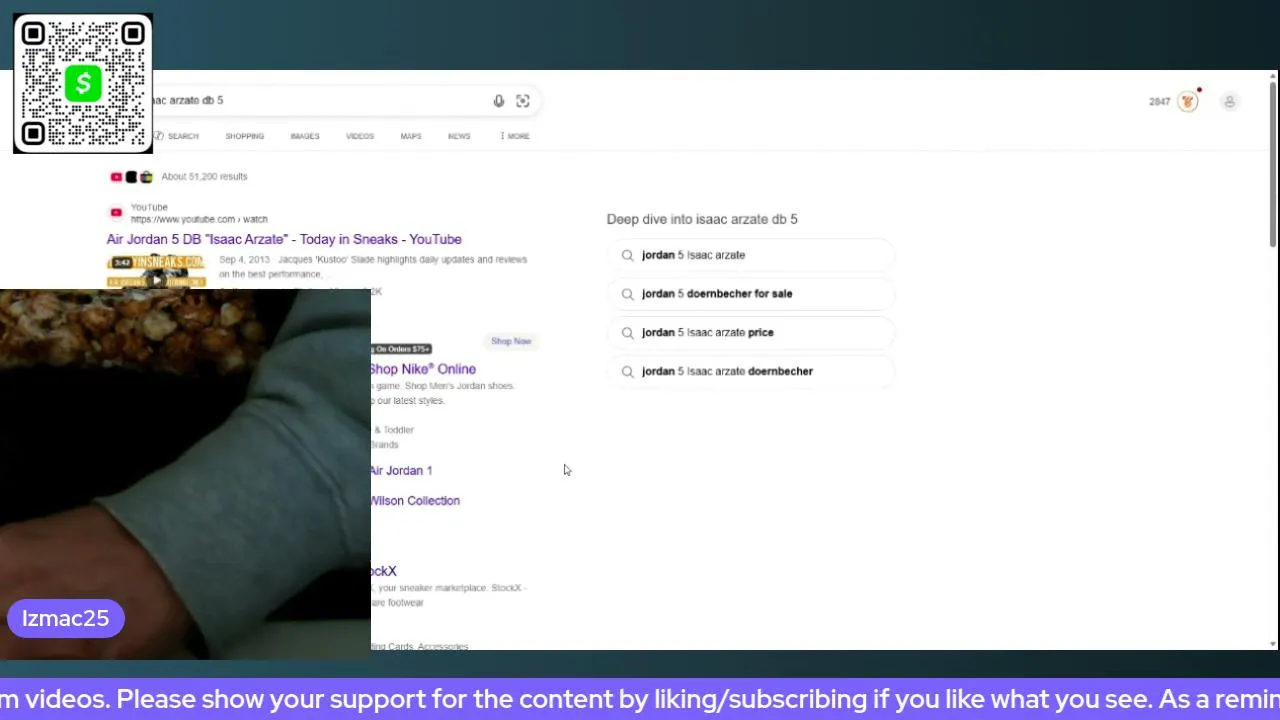Expand the More search categories menu
The height and width of the screenshot is (720, 1280).
pos(515,136)
